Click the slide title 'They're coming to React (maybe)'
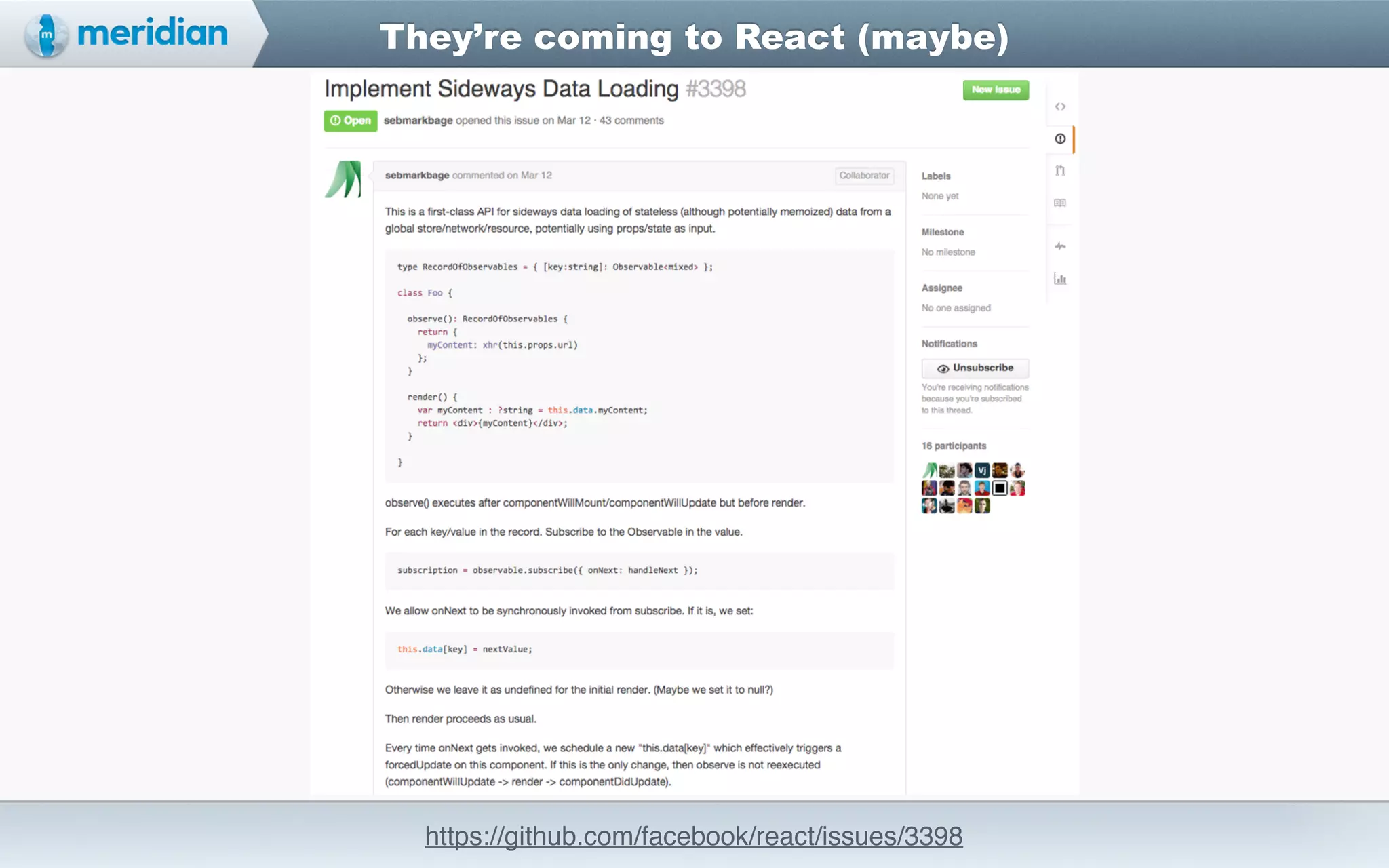 pyautogui.click(x=694, y=37)
